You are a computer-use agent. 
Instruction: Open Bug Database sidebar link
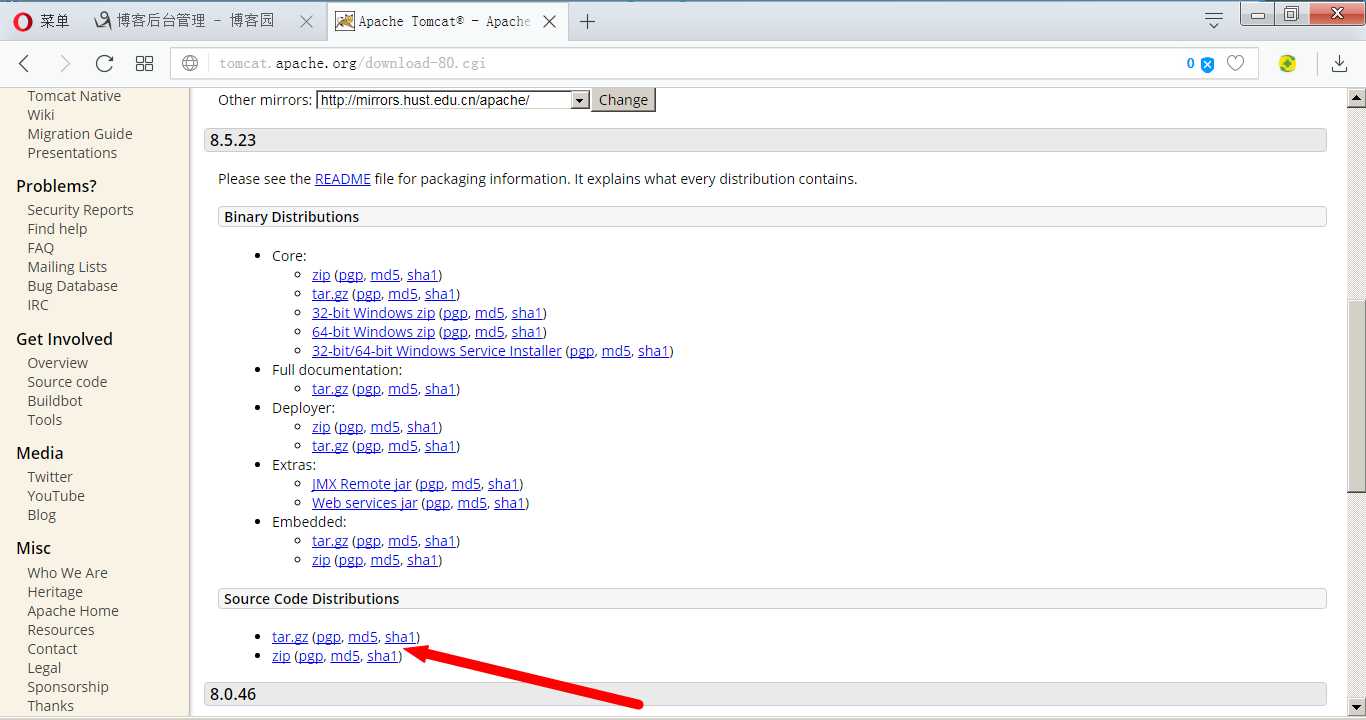click(72, 286)
